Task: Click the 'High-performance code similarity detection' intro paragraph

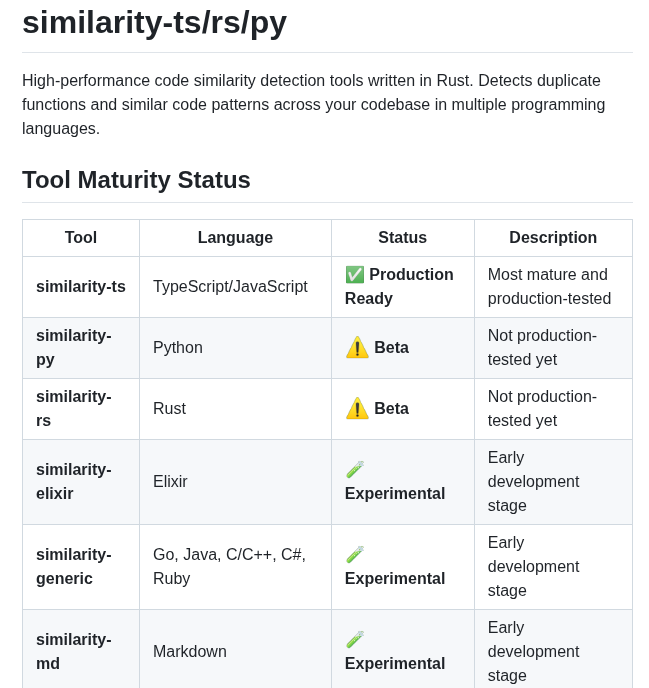Action: [x=314, y=104]
